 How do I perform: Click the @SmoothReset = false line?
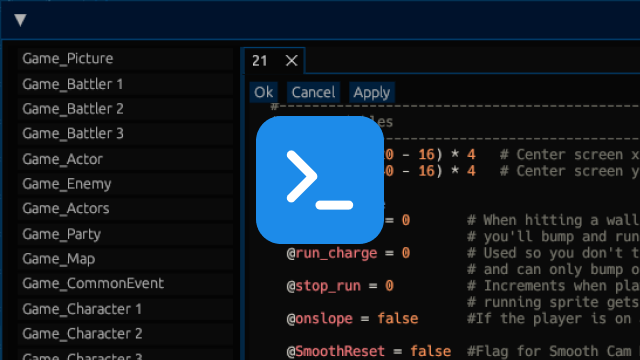click(x=369, y=351)
